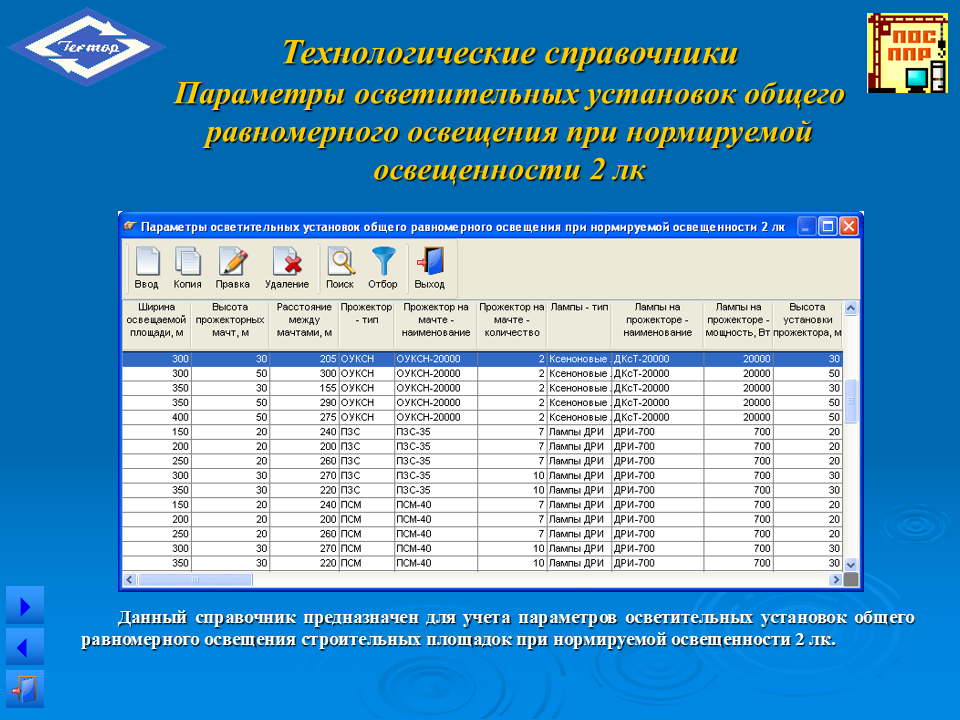Click the hand icon in the window title bar
This screenshot has height=720, width=960.
point(129,226)
